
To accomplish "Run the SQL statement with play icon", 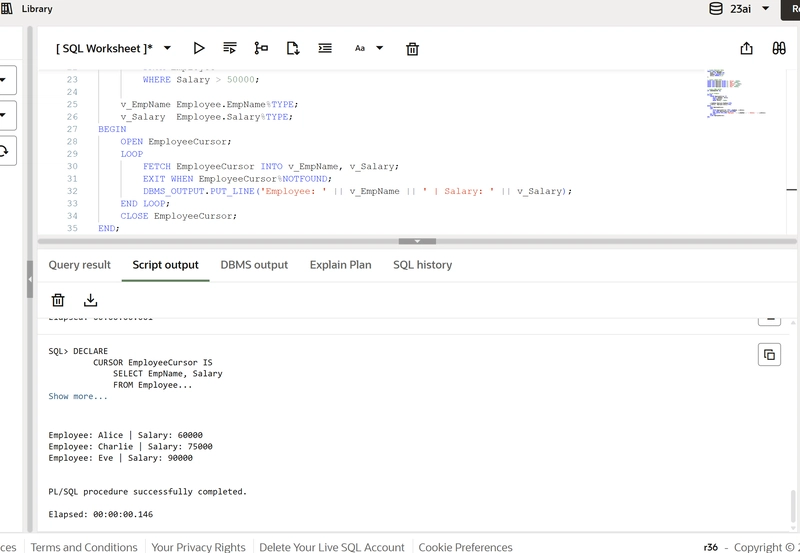I will 199,48.
